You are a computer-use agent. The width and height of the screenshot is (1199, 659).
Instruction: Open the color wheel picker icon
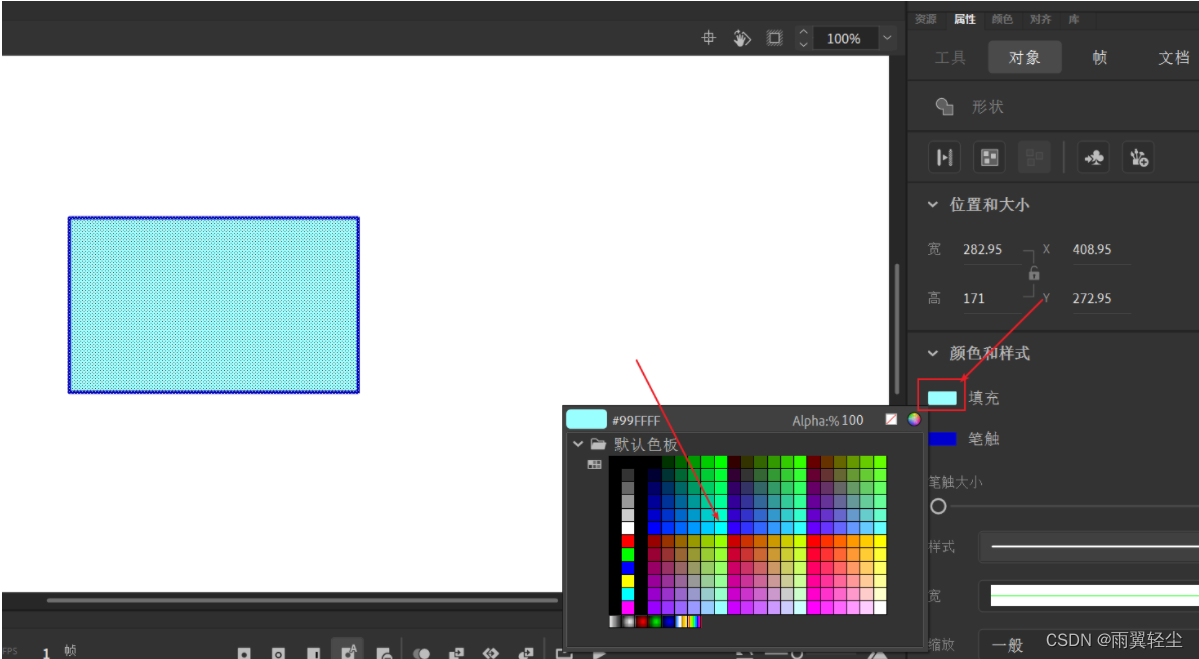[x=914, y=419]
